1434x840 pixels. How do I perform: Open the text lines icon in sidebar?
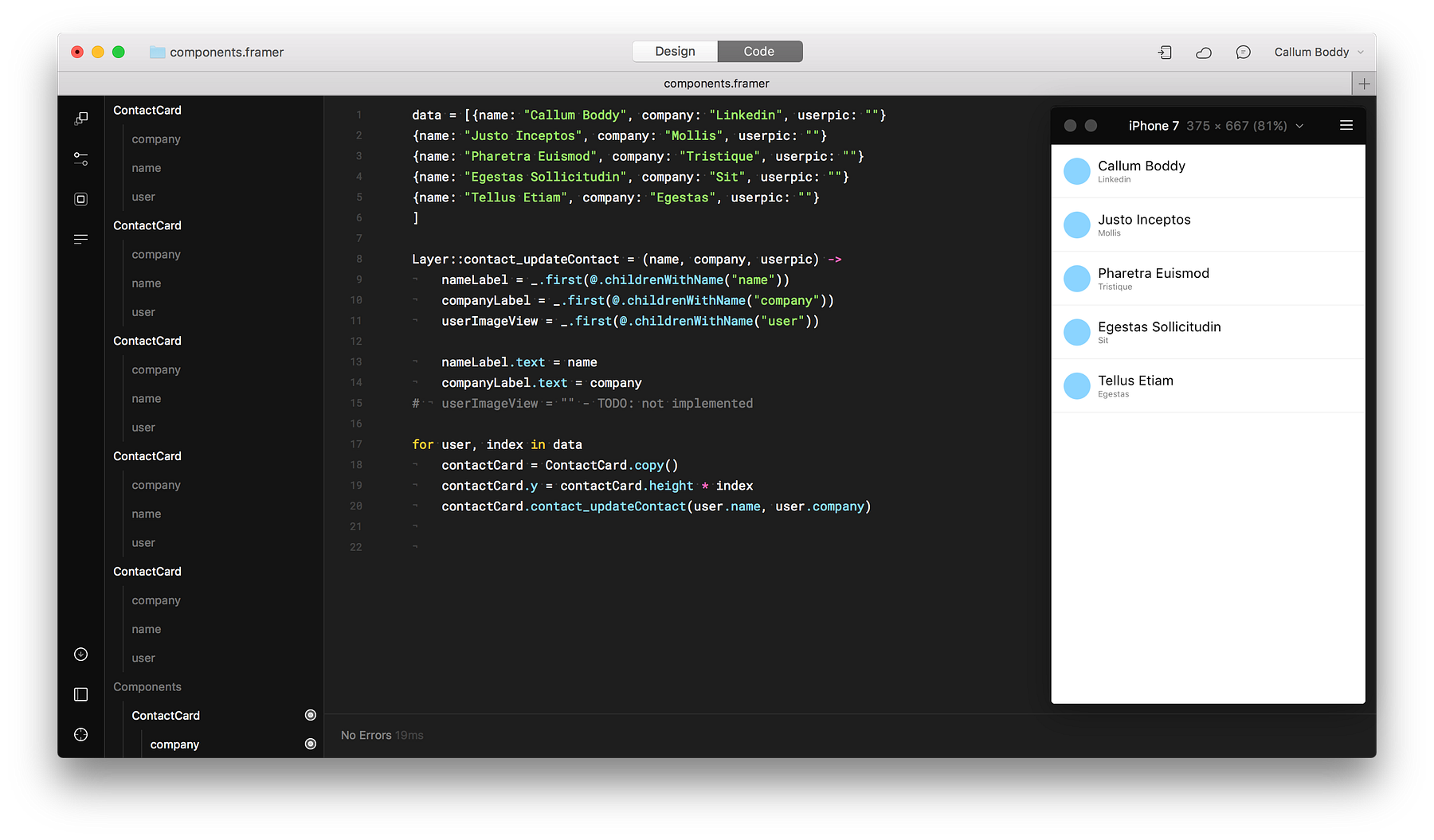pos(80,239)
